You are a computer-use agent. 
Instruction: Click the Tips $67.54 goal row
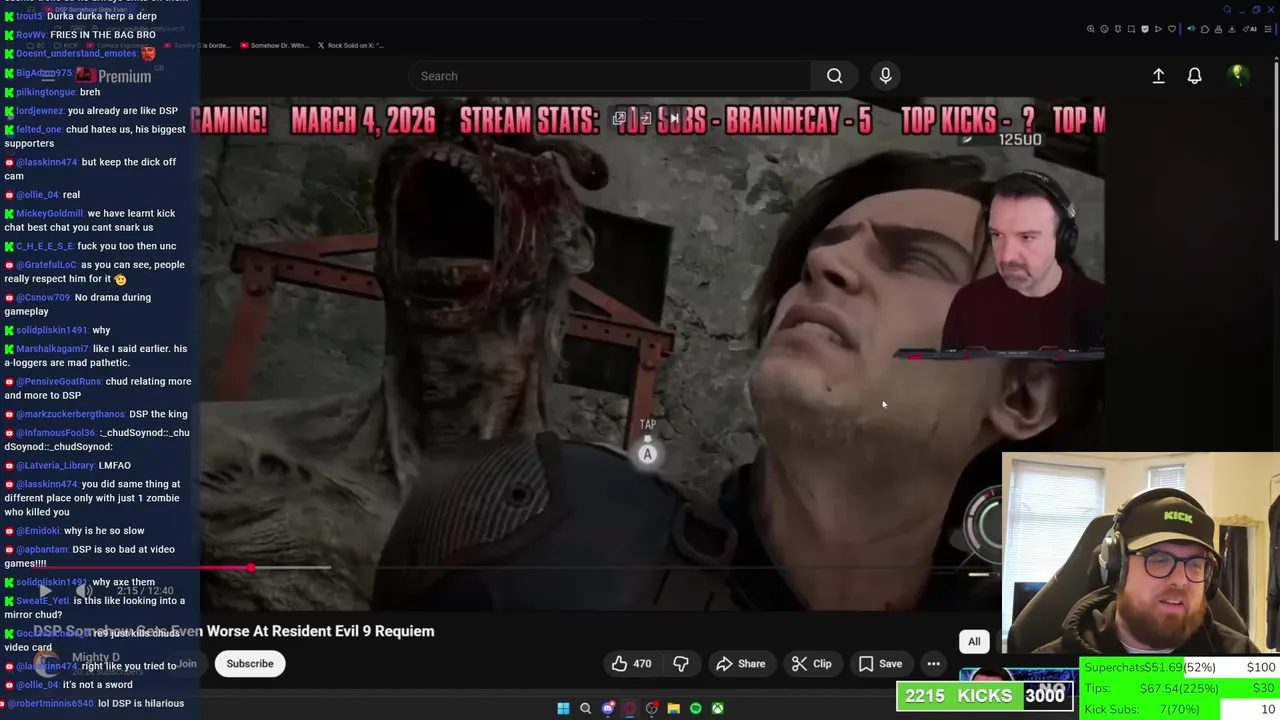pos(1179,689)
